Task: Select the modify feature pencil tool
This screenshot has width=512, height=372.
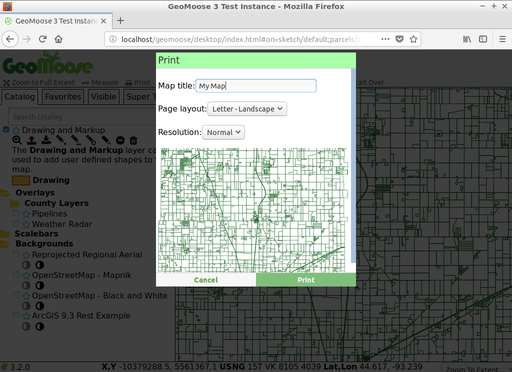Action: [106, 140]
